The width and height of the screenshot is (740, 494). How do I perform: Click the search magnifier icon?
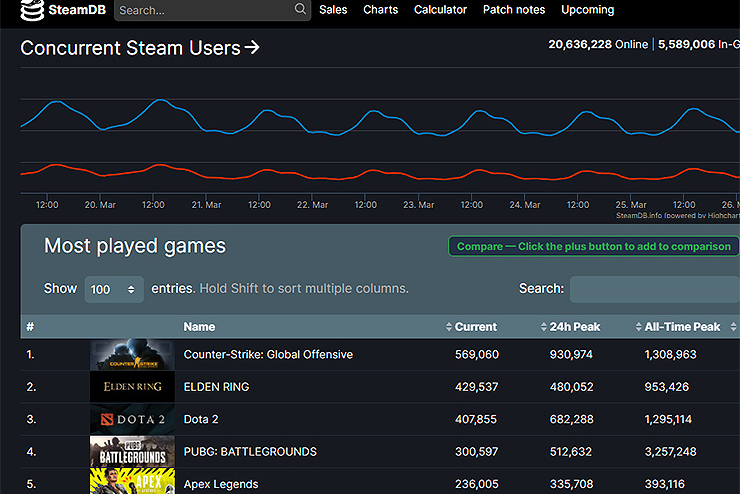[x=300, y=9]
